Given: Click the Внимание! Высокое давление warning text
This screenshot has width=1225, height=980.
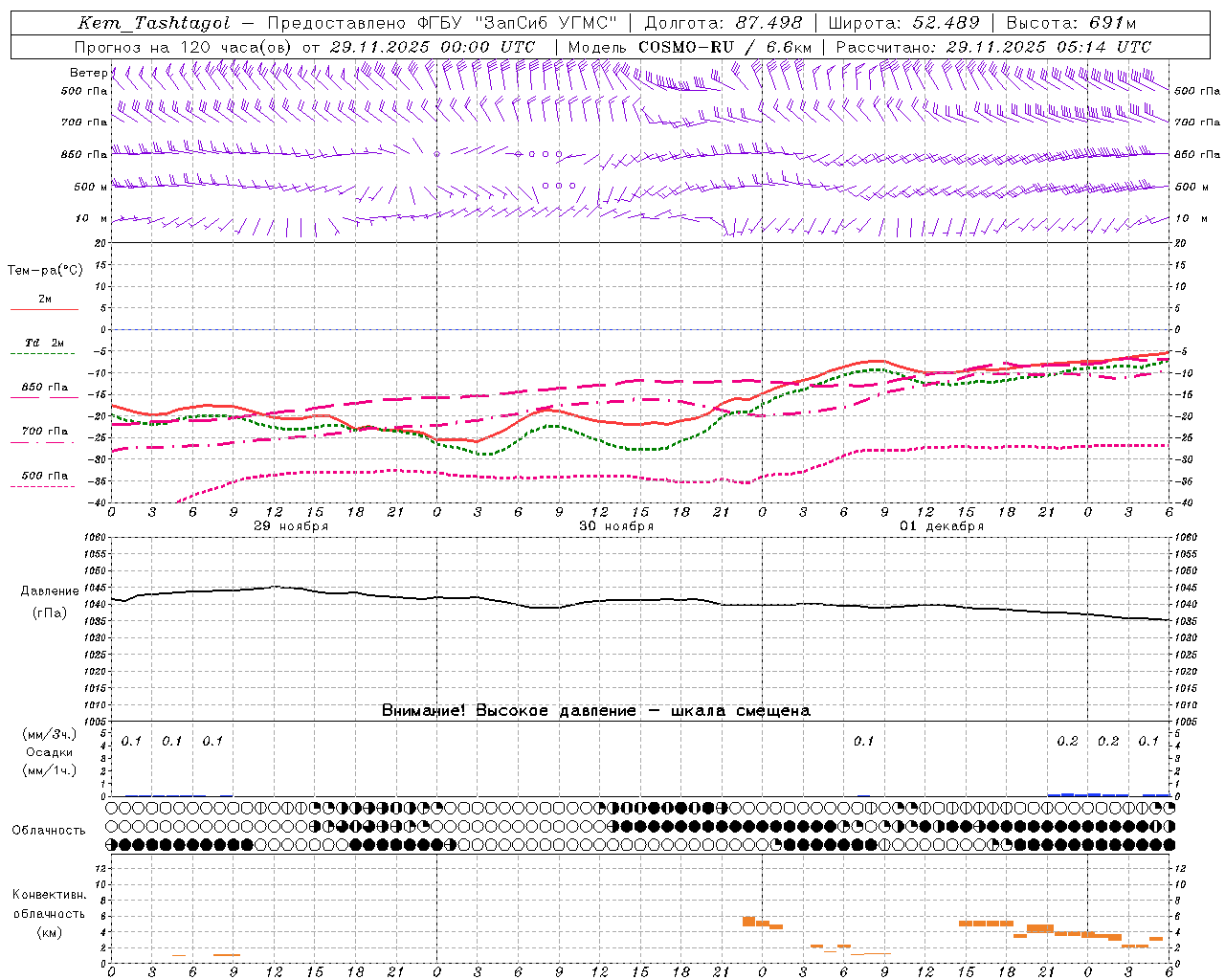Looking at the screenshot, I should point(595,711).
